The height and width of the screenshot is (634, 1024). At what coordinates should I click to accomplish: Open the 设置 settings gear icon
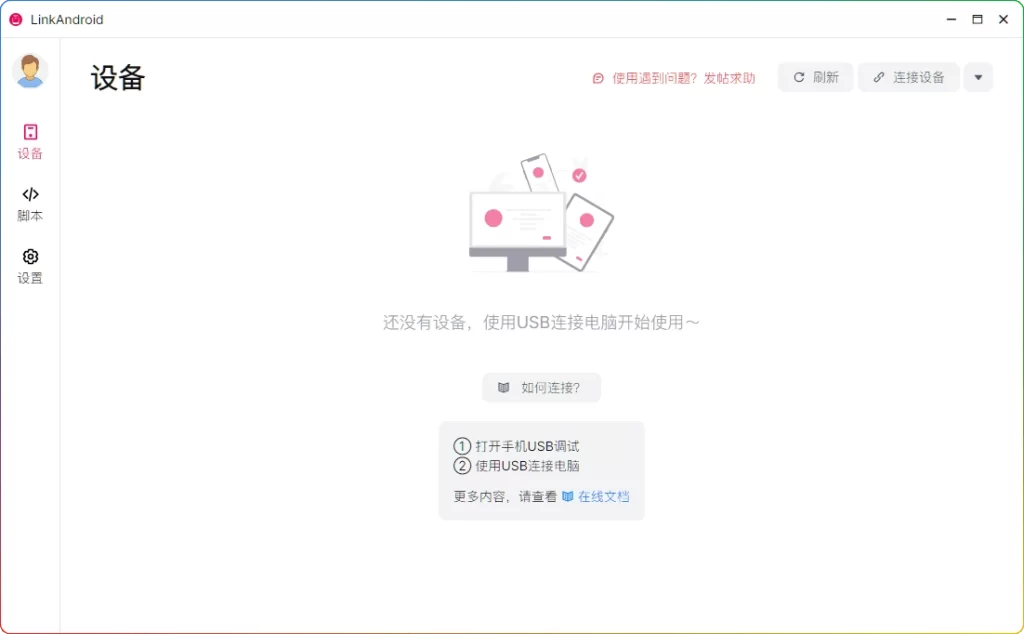(x=29, y=257)
